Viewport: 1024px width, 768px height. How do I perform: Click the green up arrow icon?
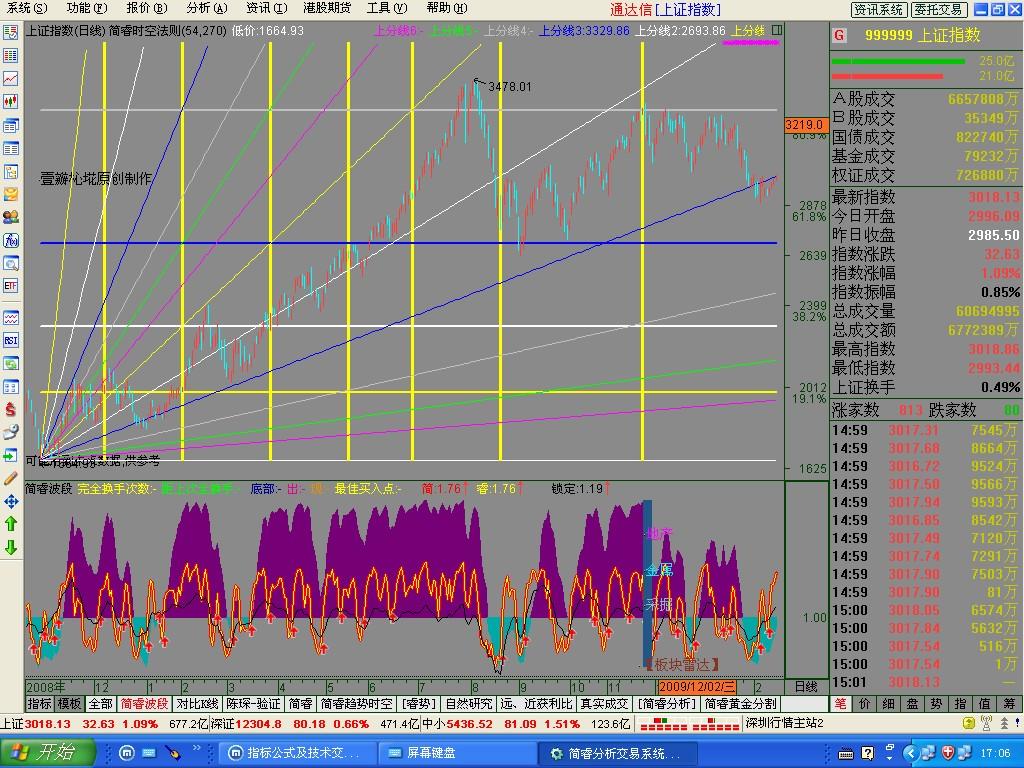pos(10,524)
